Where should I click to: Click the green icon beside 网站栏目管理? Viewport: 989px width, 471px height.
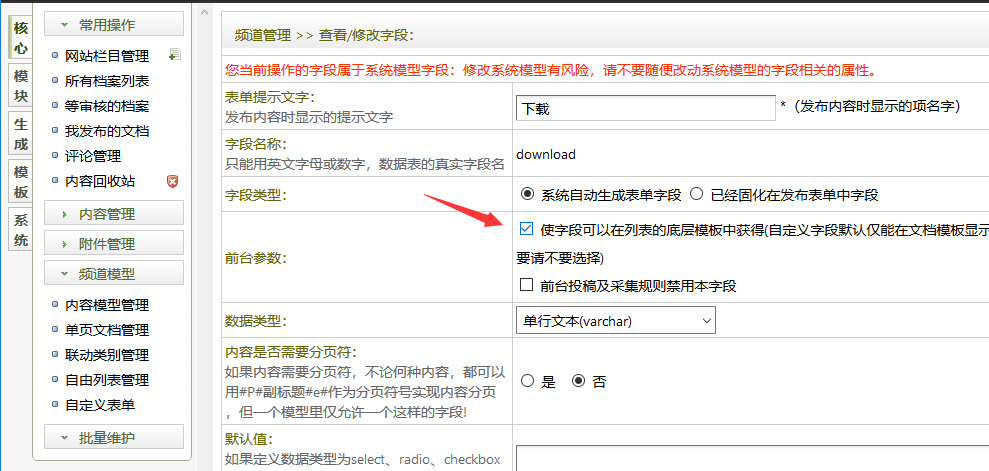tap(175, 55)
